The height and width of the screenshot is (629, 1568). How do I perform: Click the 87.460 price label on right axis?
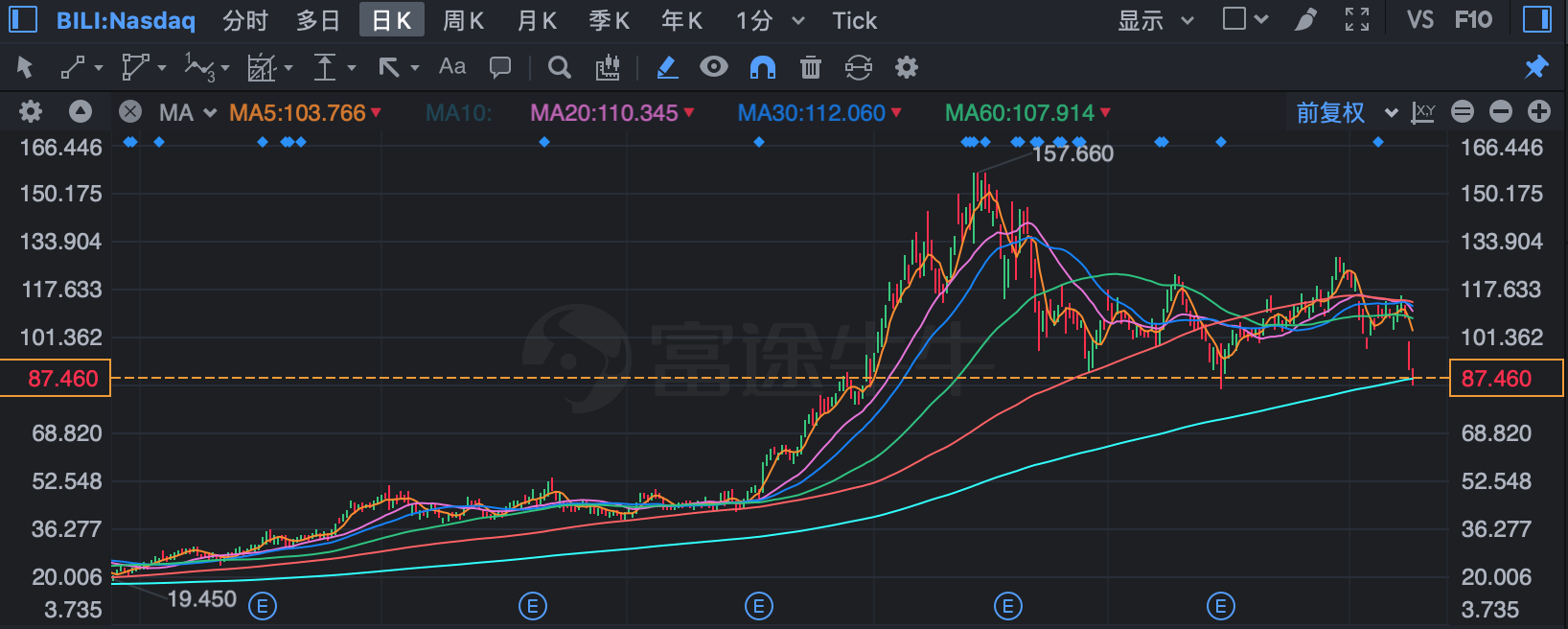1507,378
